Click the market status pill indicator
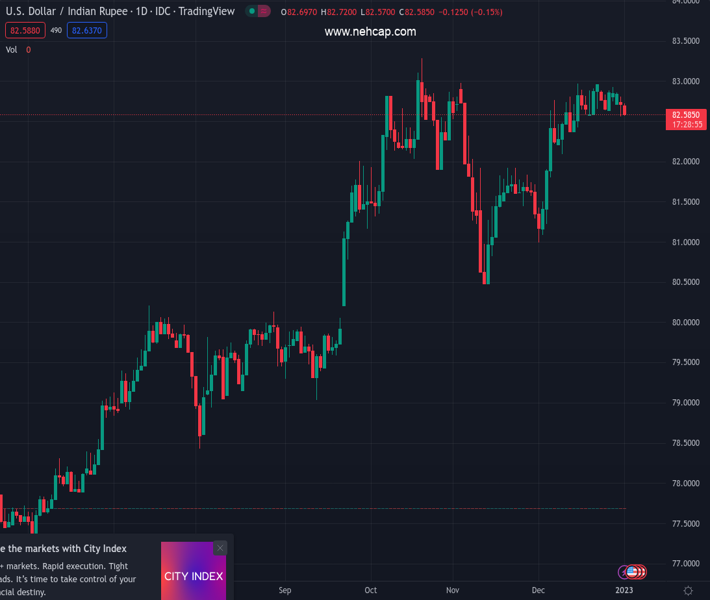This screenshot has height=600, width=710. (x=258, y=12)
